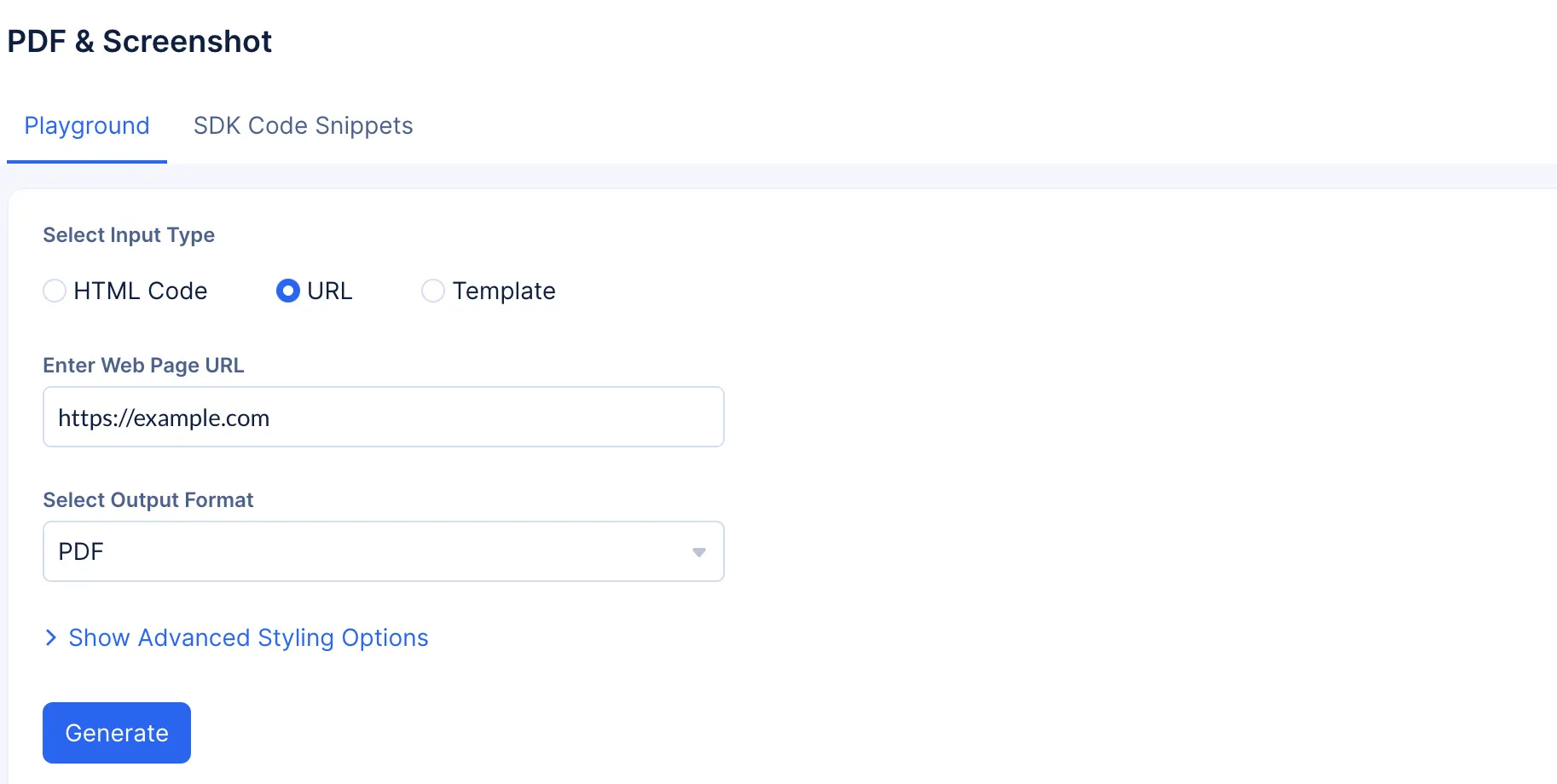Click the Template option label text
Viewport: 1557px width, 784px height.
(x=504, y=291)
